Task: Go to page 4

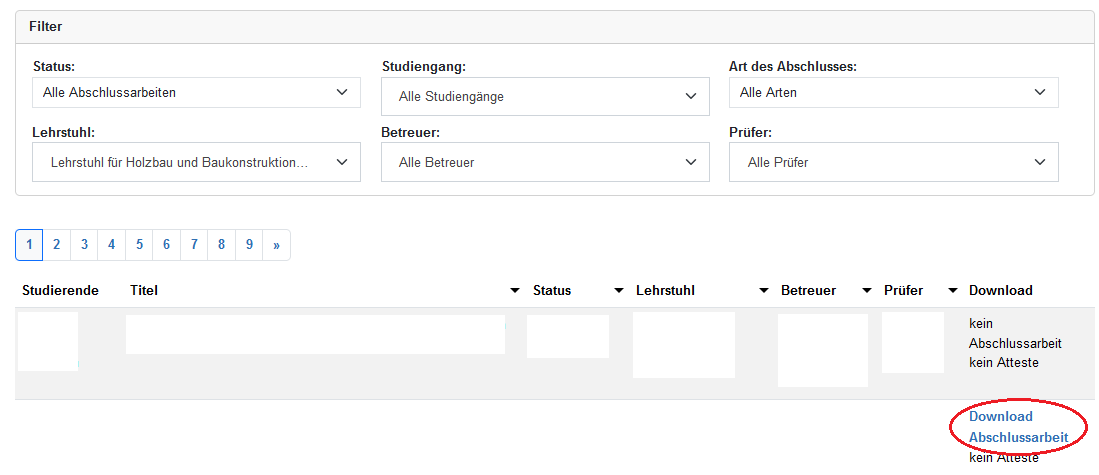Action: click(x=112, y=245)
